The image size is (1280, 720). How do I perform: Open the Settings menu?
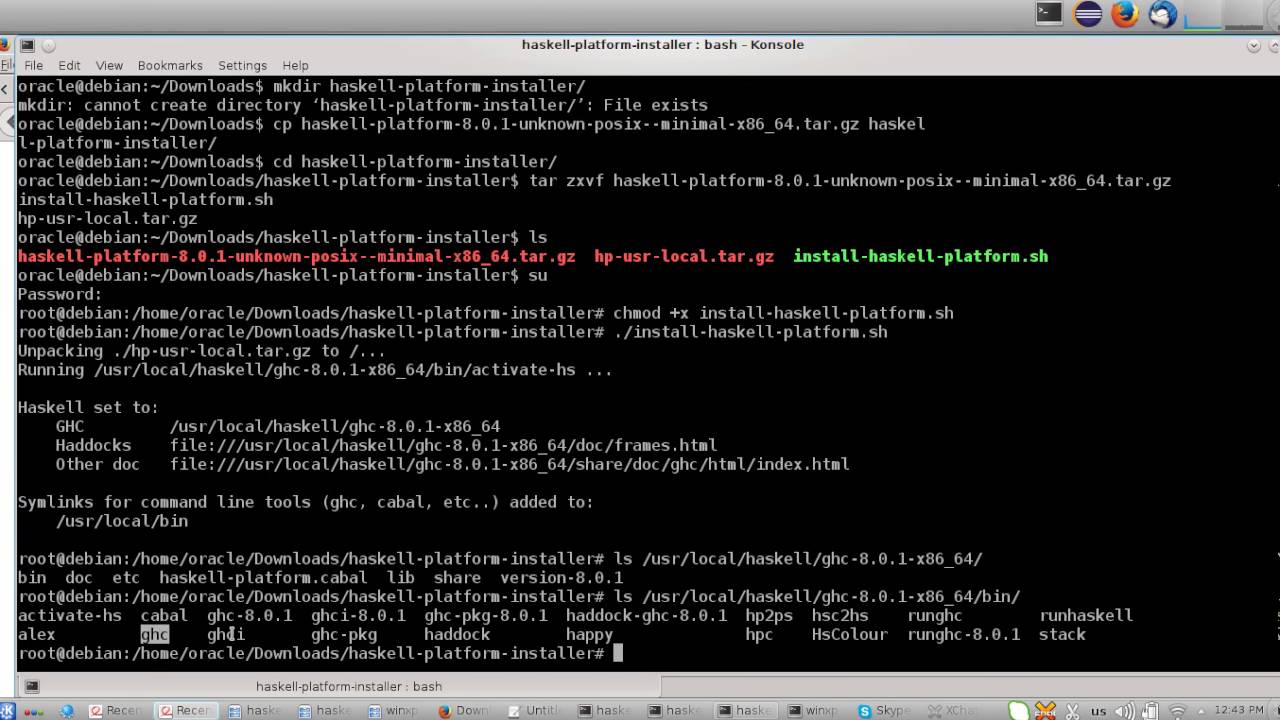click(242, 65)
